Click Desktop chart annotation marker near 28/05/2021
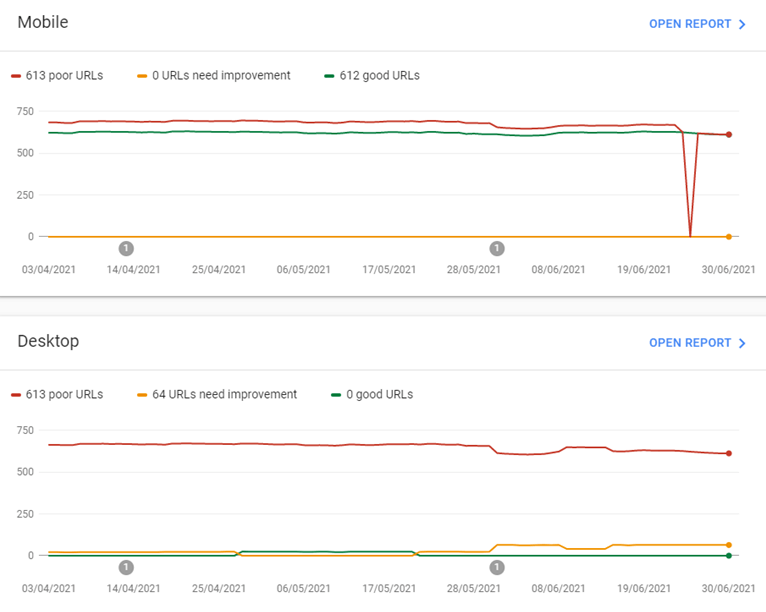The width and height of the screenshot is (766, 612). (x=497, y=568)
